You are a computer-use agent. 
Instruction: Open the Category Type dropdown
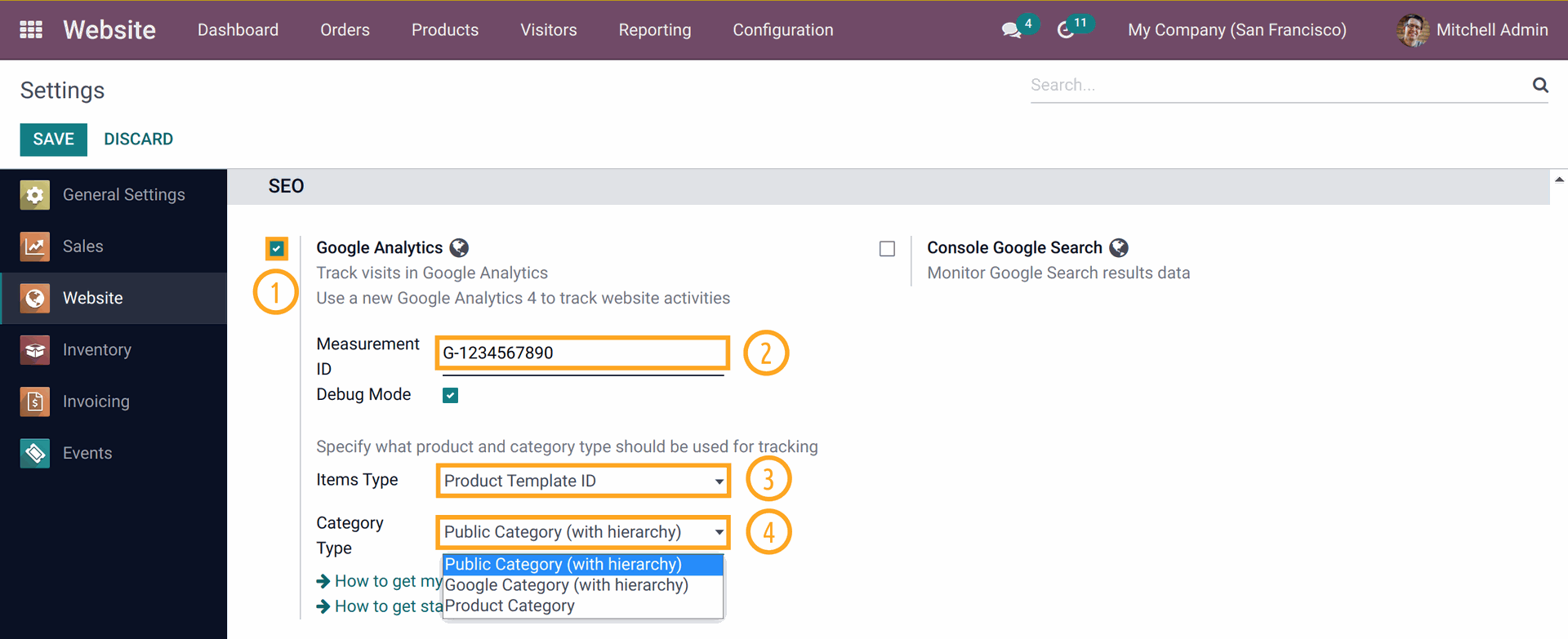[x=583, y=532]
